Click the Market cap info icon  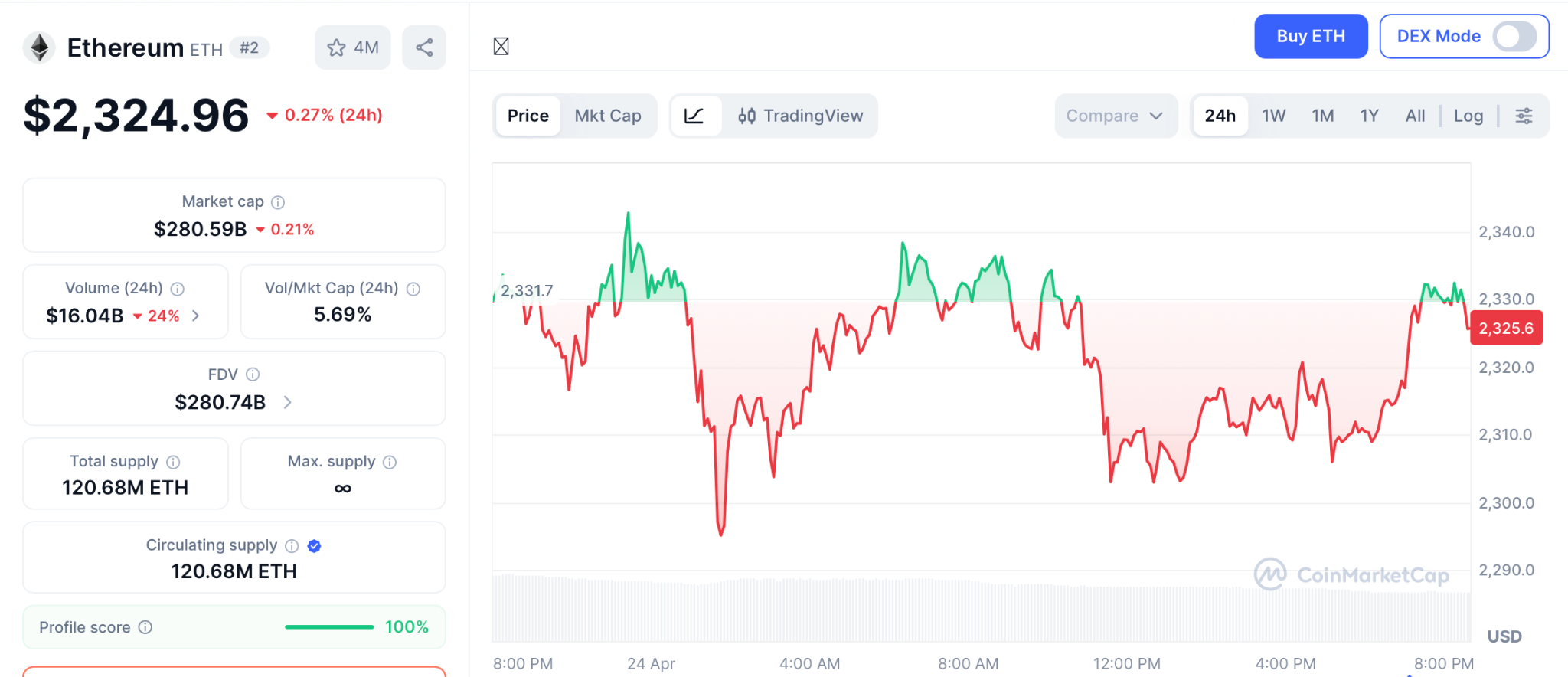click(278, 202)
